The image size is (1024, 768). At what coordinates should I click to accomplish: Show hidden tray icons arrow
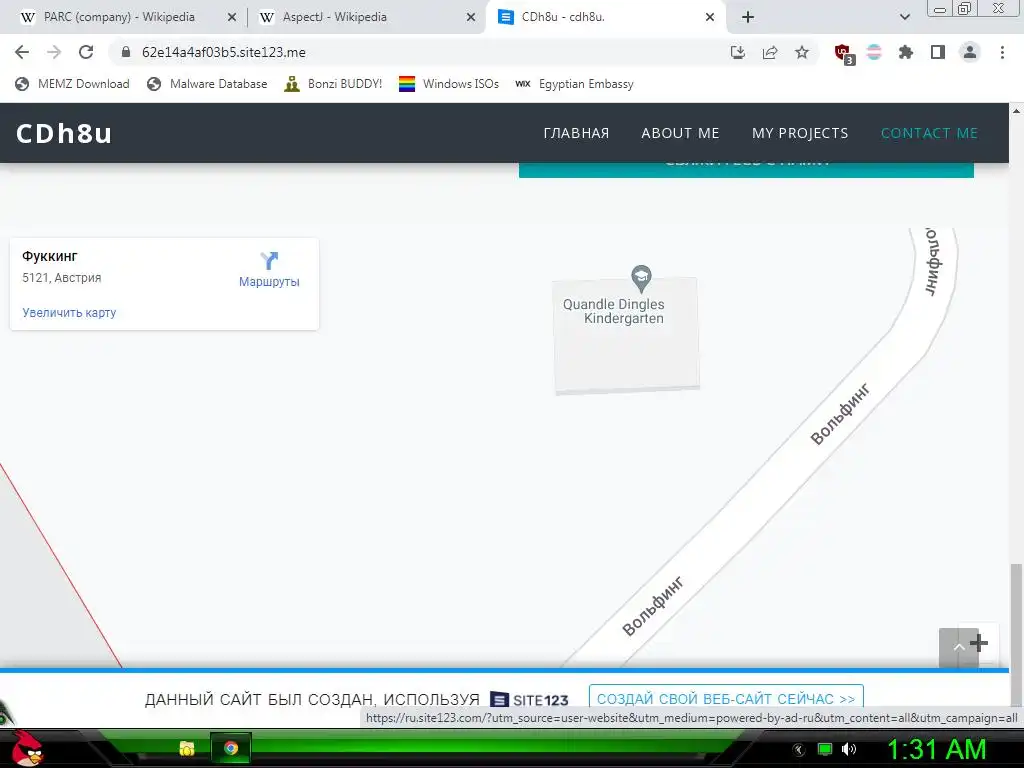799,750
